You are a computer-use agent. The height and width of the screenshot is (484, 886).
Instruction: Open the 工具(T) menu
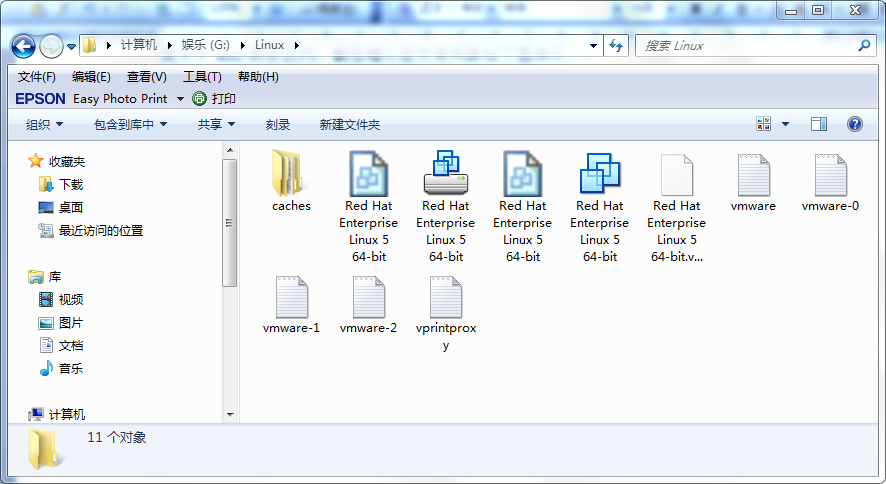click(x=202, y=77)
